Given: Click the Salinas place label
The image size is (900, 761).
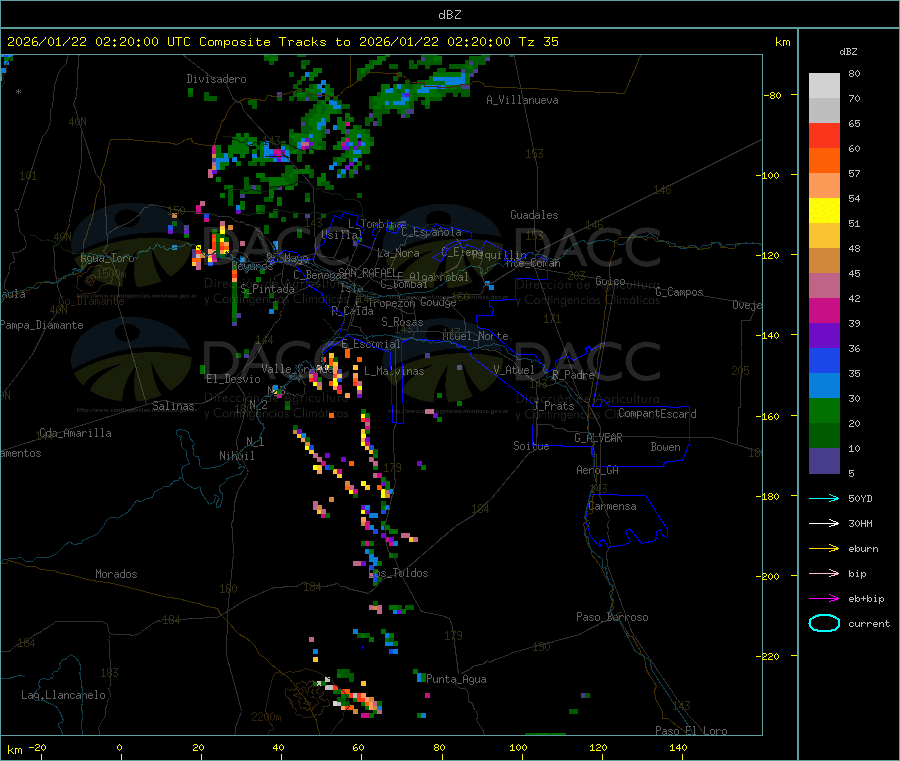Looking at the screenshot, I should click(173, 406).
